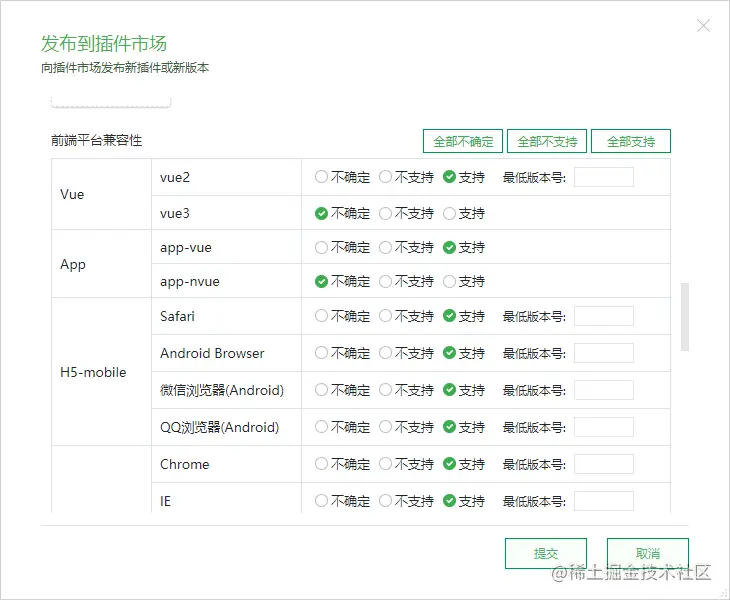This screenshot has width=730, height=600.
Task: Close the publish dialog with X icon
Action: tap(703, 26)
